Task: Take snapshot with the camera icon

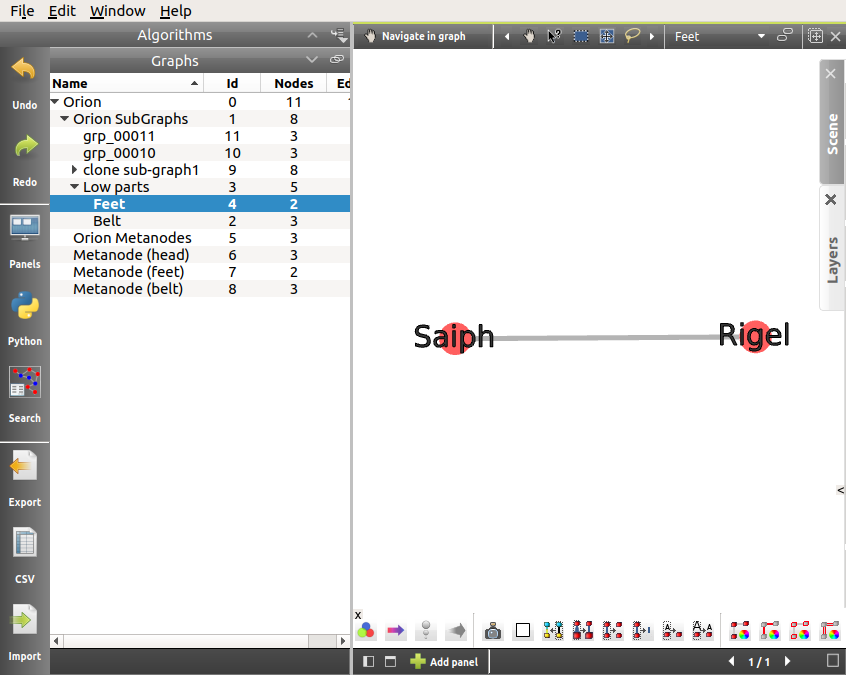Action: 492,631
